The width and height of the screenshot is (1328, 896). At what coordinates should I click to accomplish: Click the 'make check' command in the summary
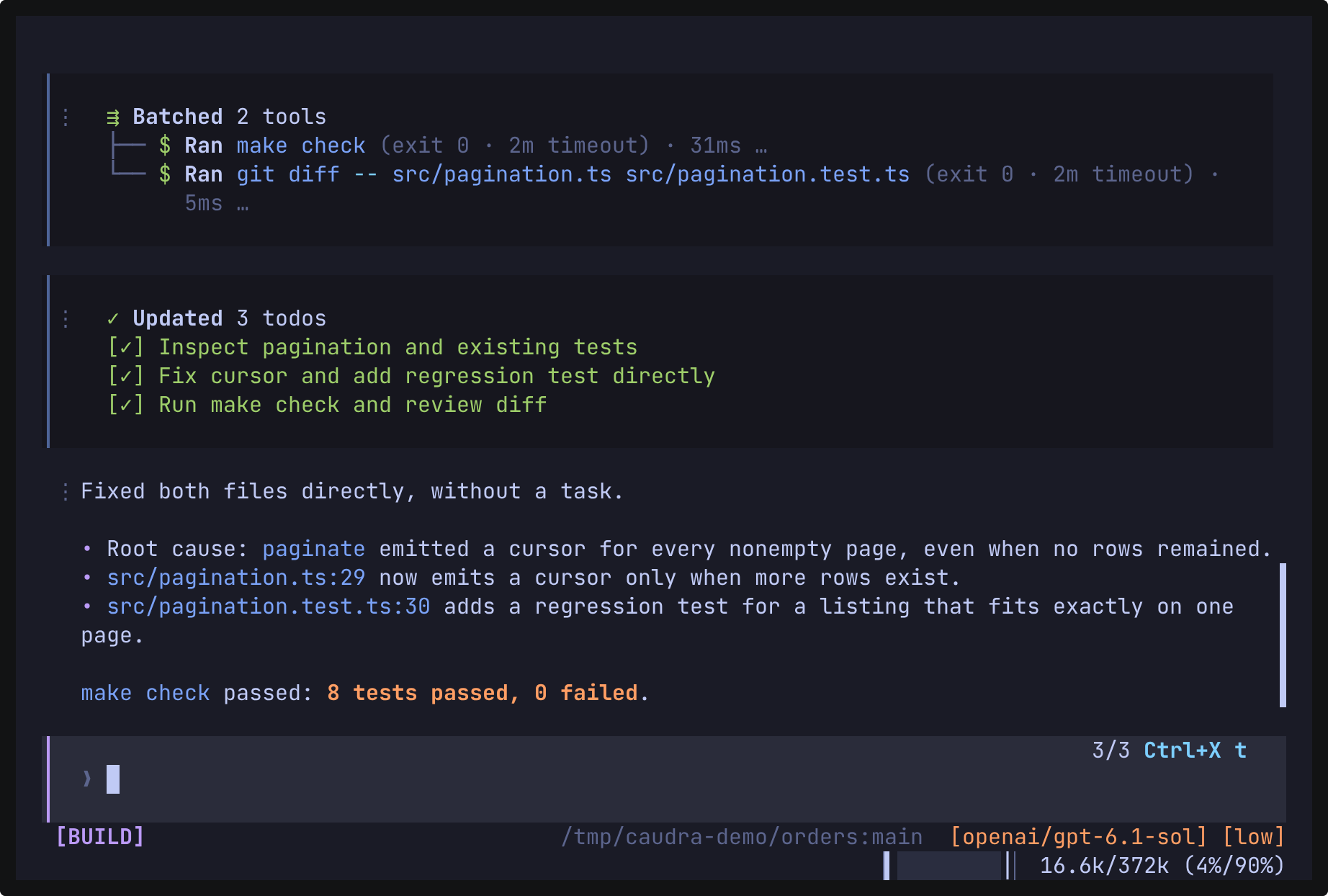click(145, 693)
